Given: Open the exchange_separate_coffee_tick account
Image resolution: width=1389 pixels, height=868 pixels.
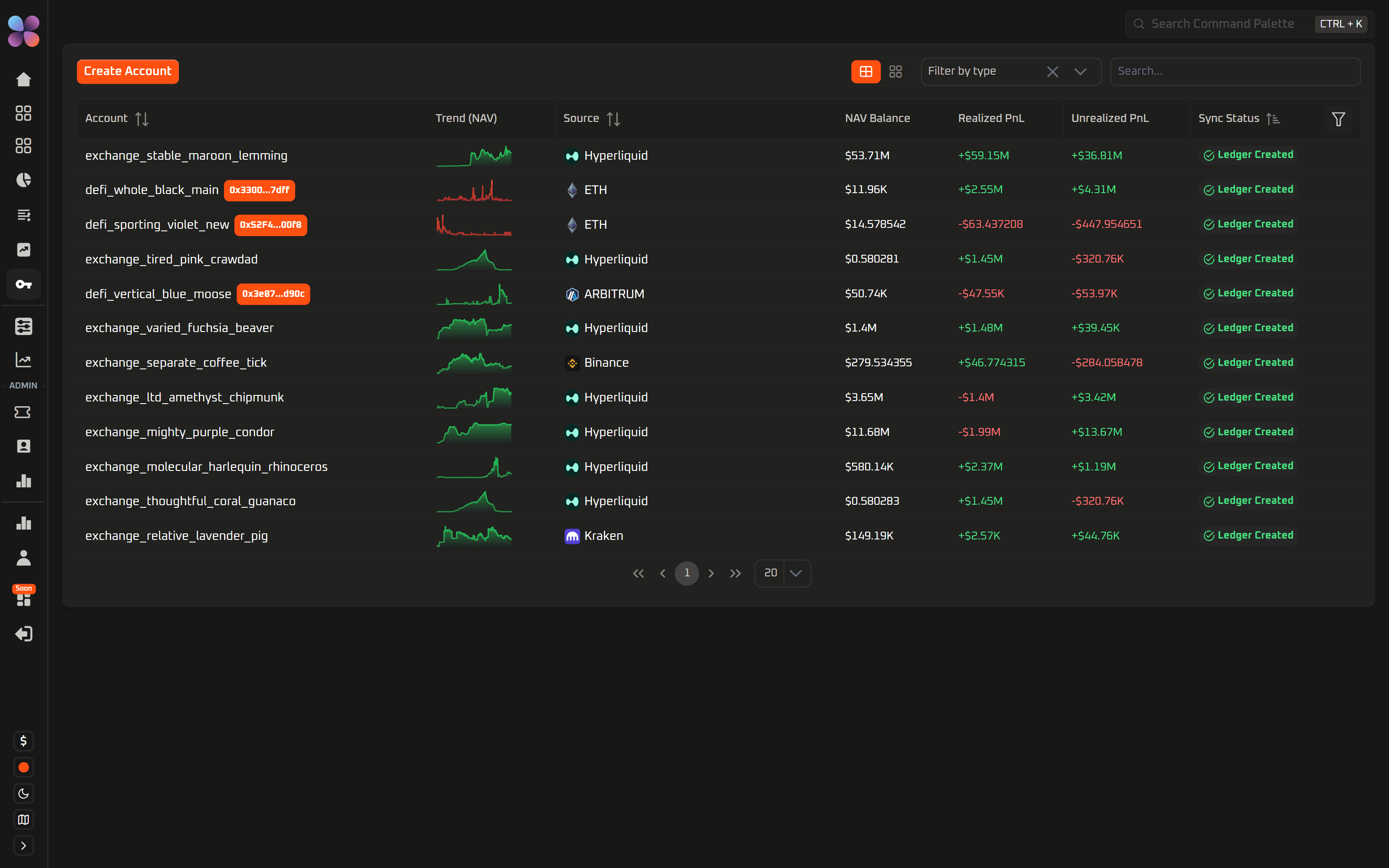Looking at the screenshot, I should 176,363.
